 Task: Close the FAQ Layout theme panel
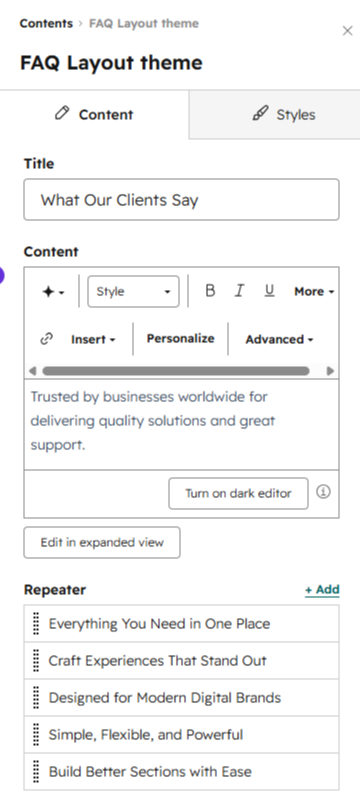(347, 31)
